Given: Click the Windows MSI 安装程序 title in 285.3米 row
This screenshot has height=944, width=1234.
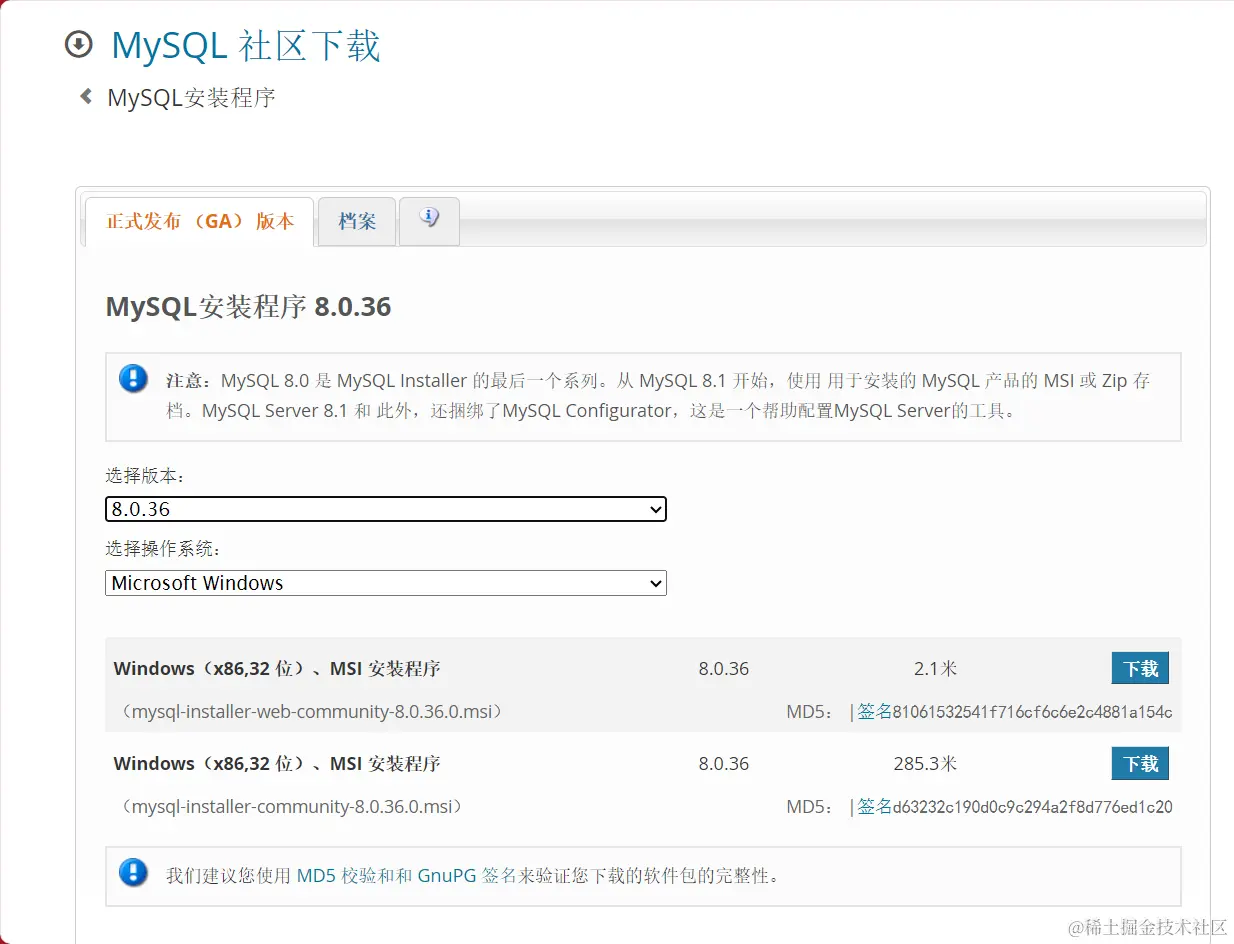Looking at the screenshot, I should pos(277,764).
